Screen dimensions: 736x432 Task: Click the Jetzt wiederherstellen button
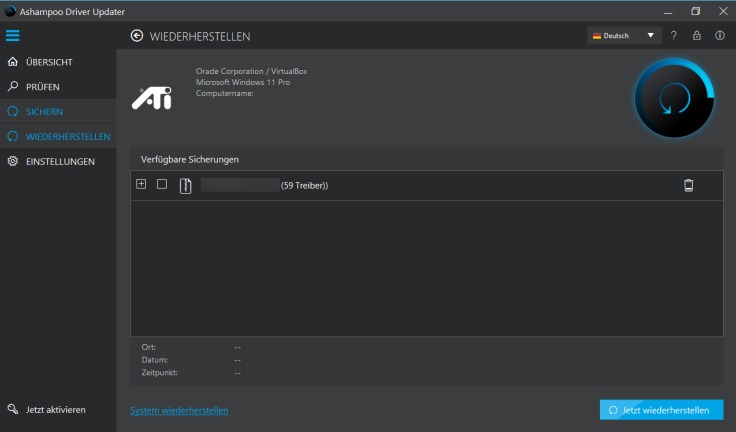[x=661, y=410]
